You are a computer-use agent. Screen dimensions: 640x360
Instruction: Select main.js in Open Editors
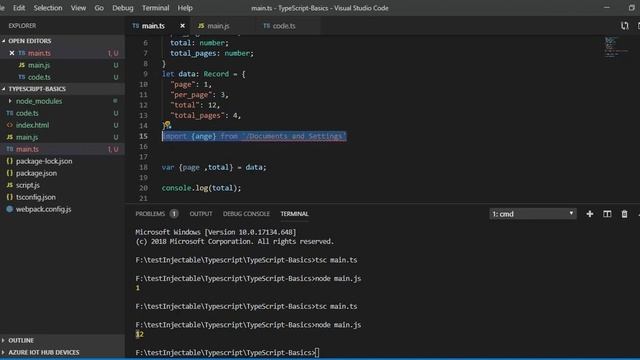(x=39, y=65)
